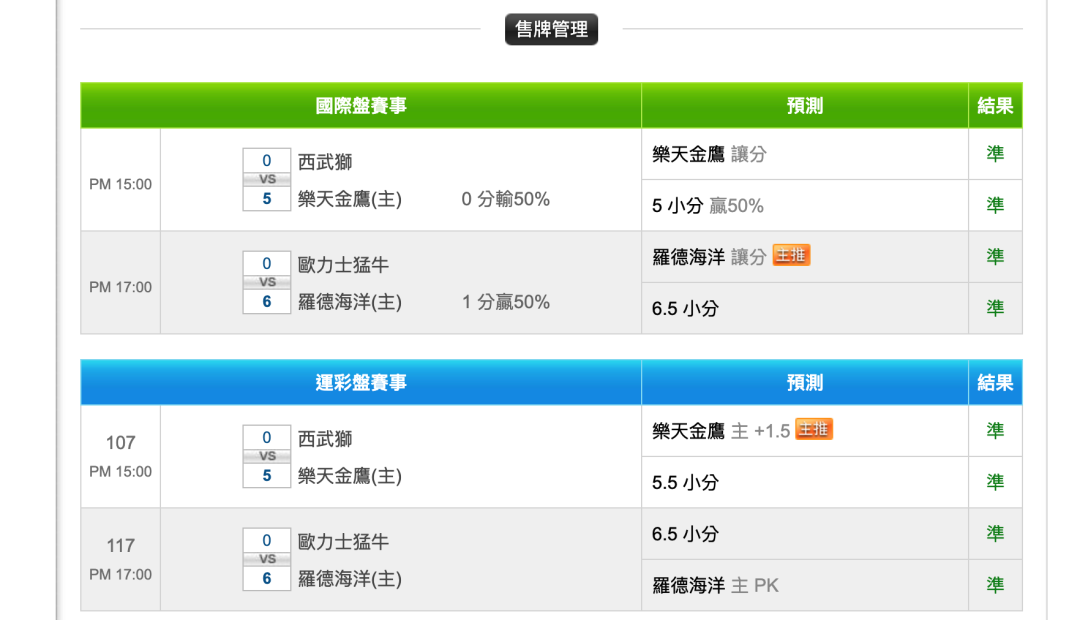The width and height of the screenshot is (1080, 620).
Task: Select the 主推 badge beside 羅德海洋 讓分
Action: [791, 256]
